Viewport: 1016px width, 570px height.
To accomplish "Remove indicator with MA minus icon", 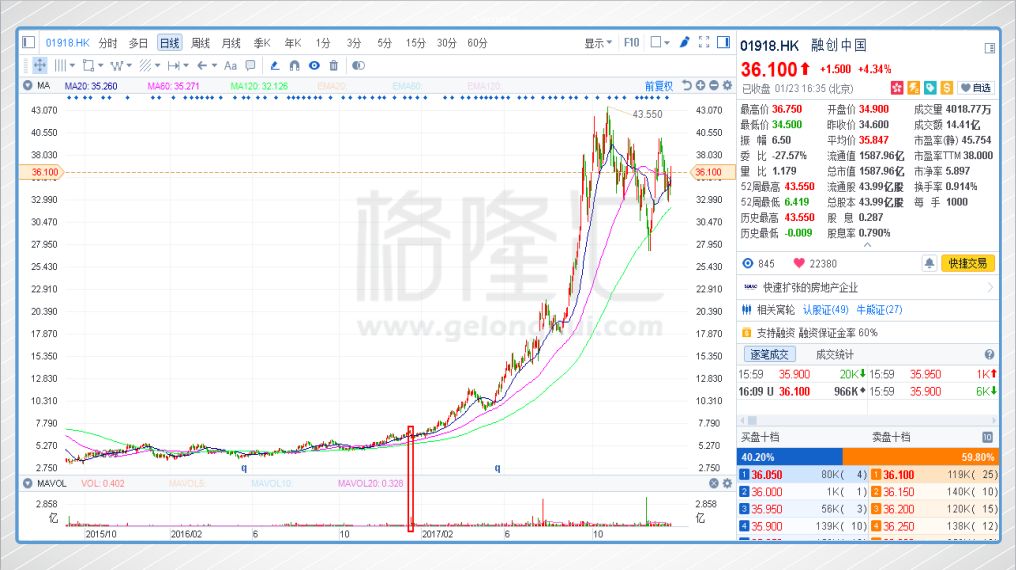I will 713,86.
